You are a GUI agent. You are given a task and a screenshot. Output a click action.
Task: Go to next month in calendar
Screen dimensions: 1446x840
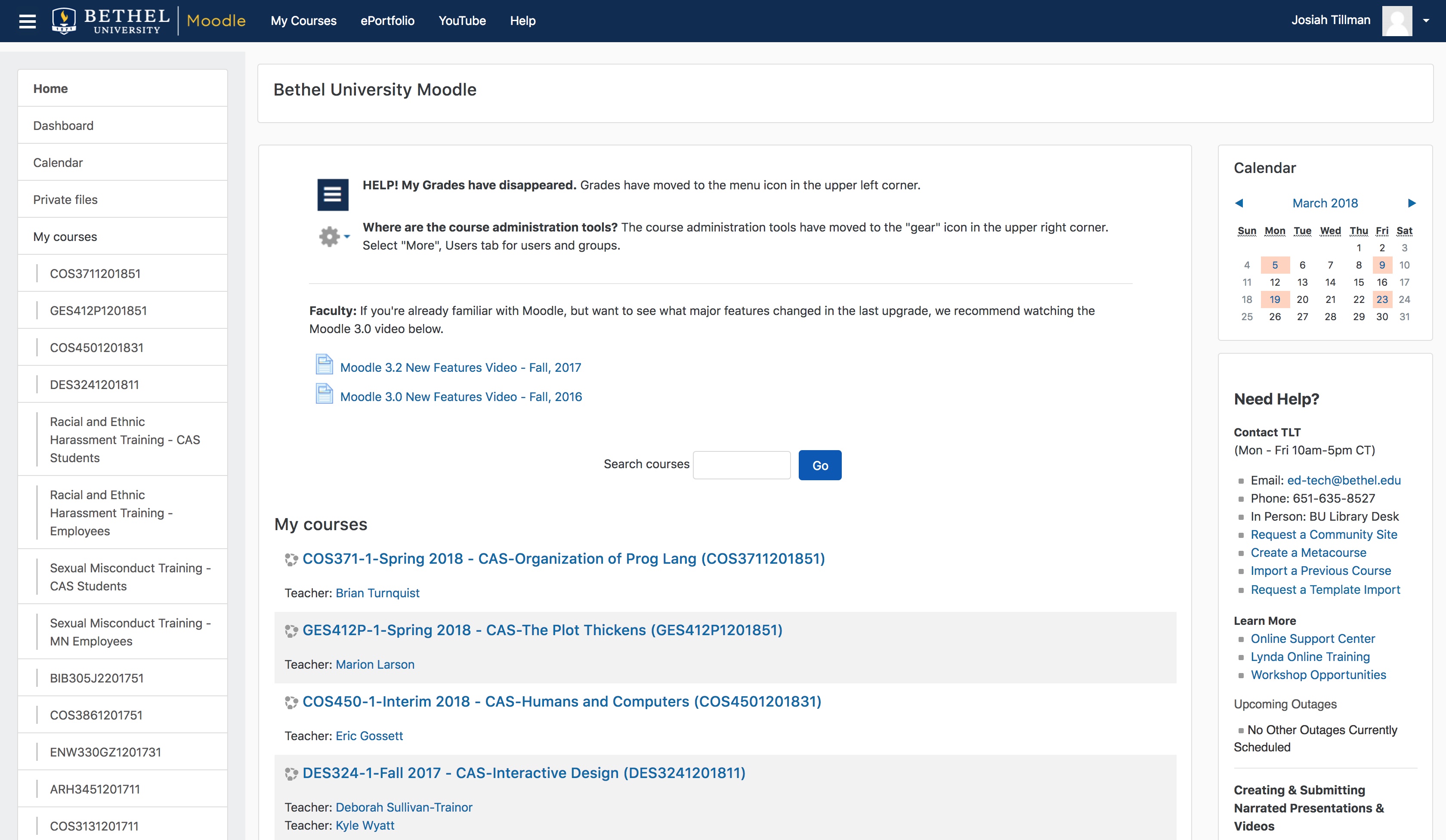pyautogui.click(x=1412, y=203)
